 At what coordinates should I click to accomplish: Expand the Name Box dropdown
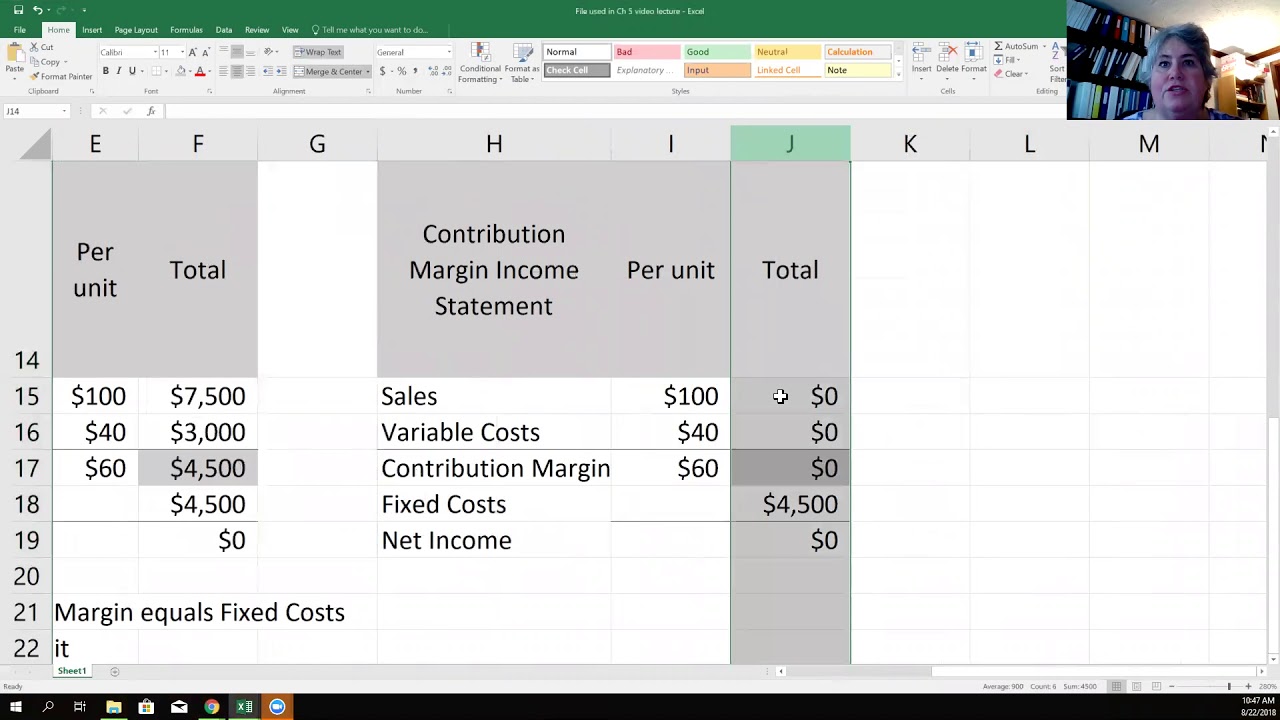[64, 111]
